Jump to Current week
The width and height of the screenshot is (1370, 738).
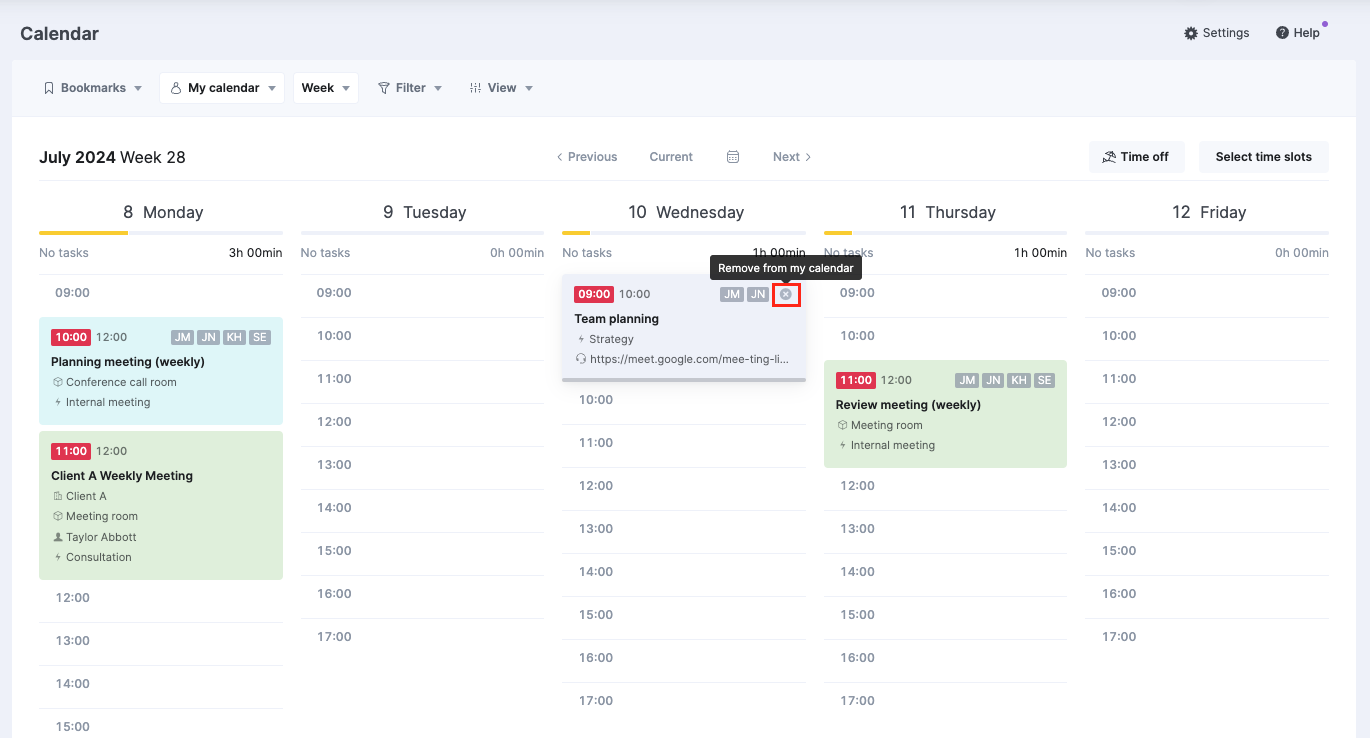[x=670, y=157]
